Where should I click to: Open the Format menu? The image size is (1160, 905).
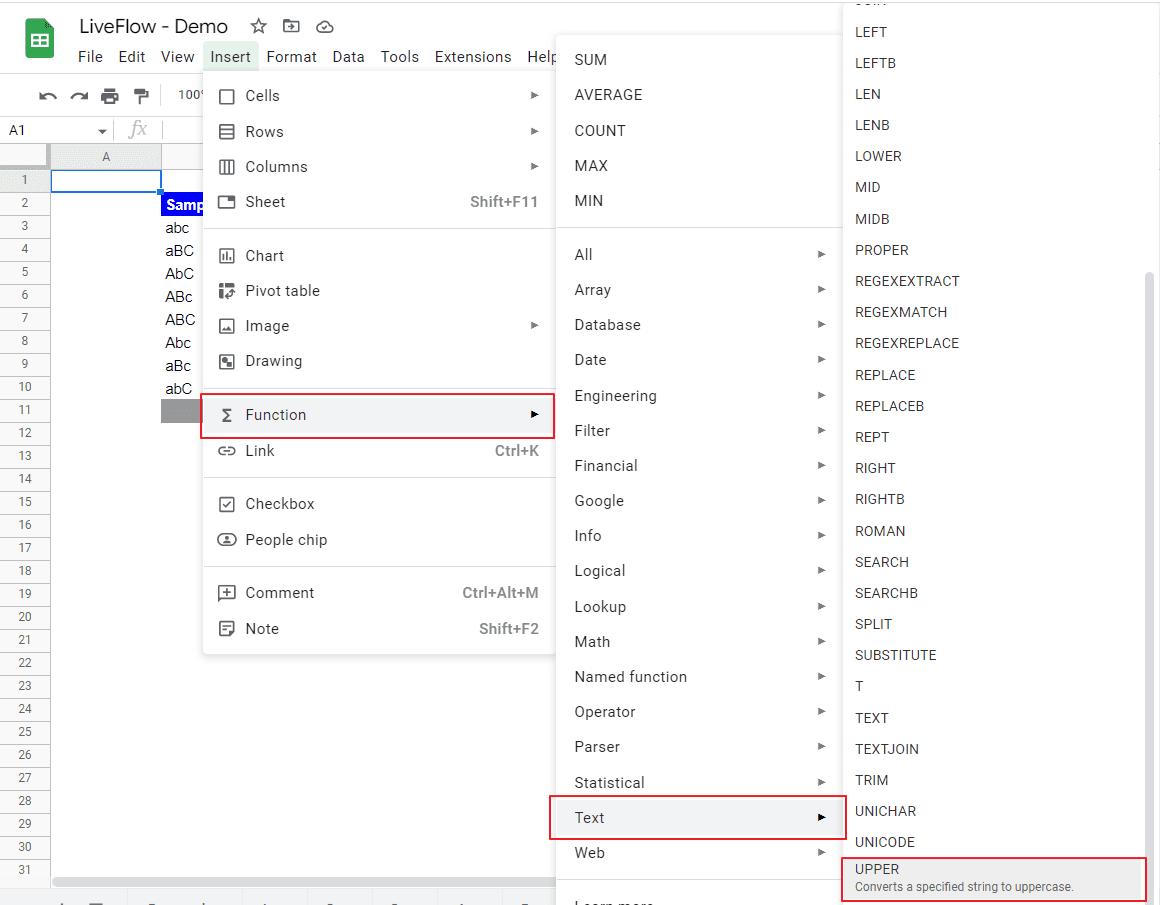[x=291, y=57]
